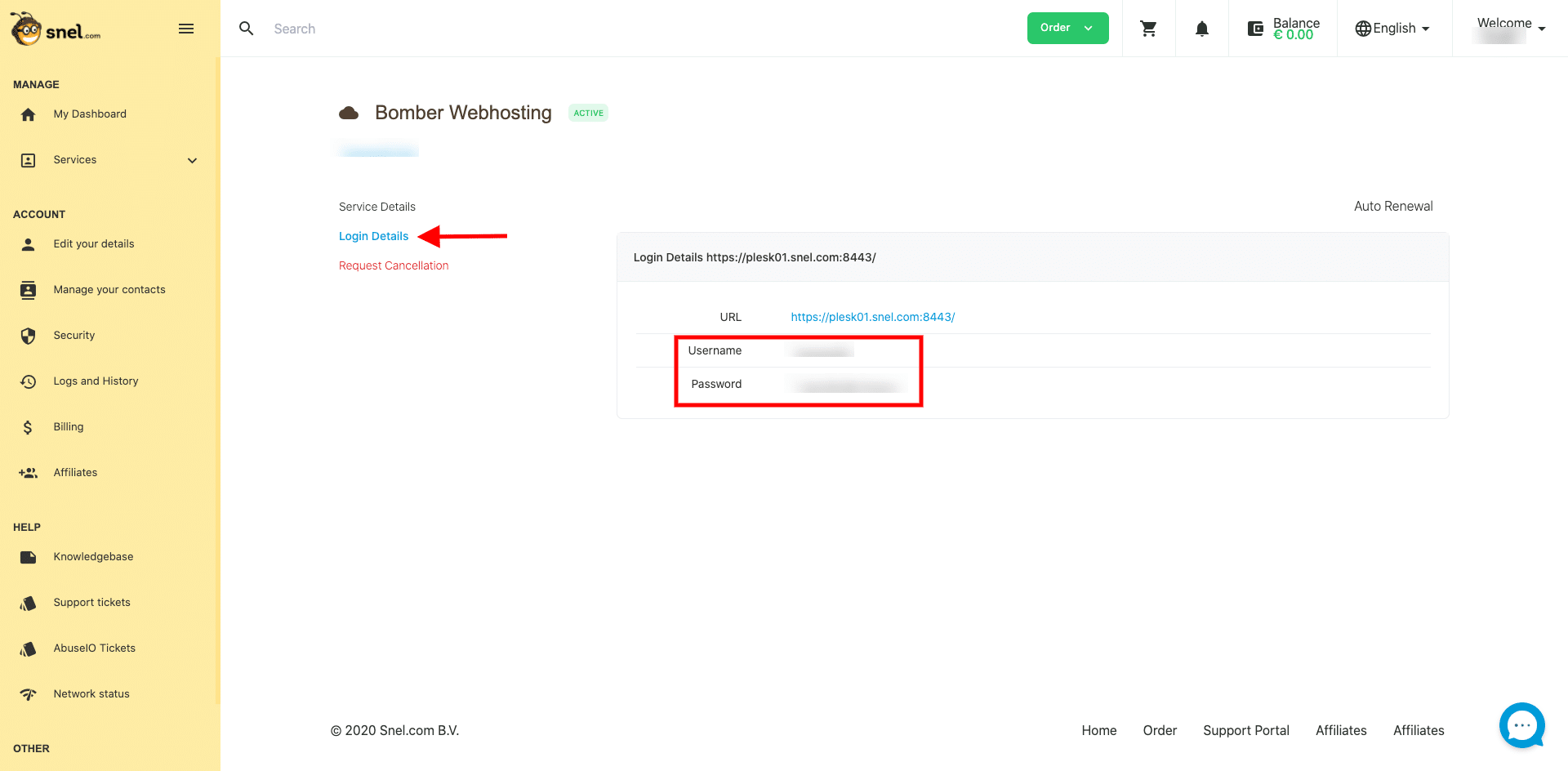
Task: Click the Services sidebar icon
Action: (x=28, y=160)
